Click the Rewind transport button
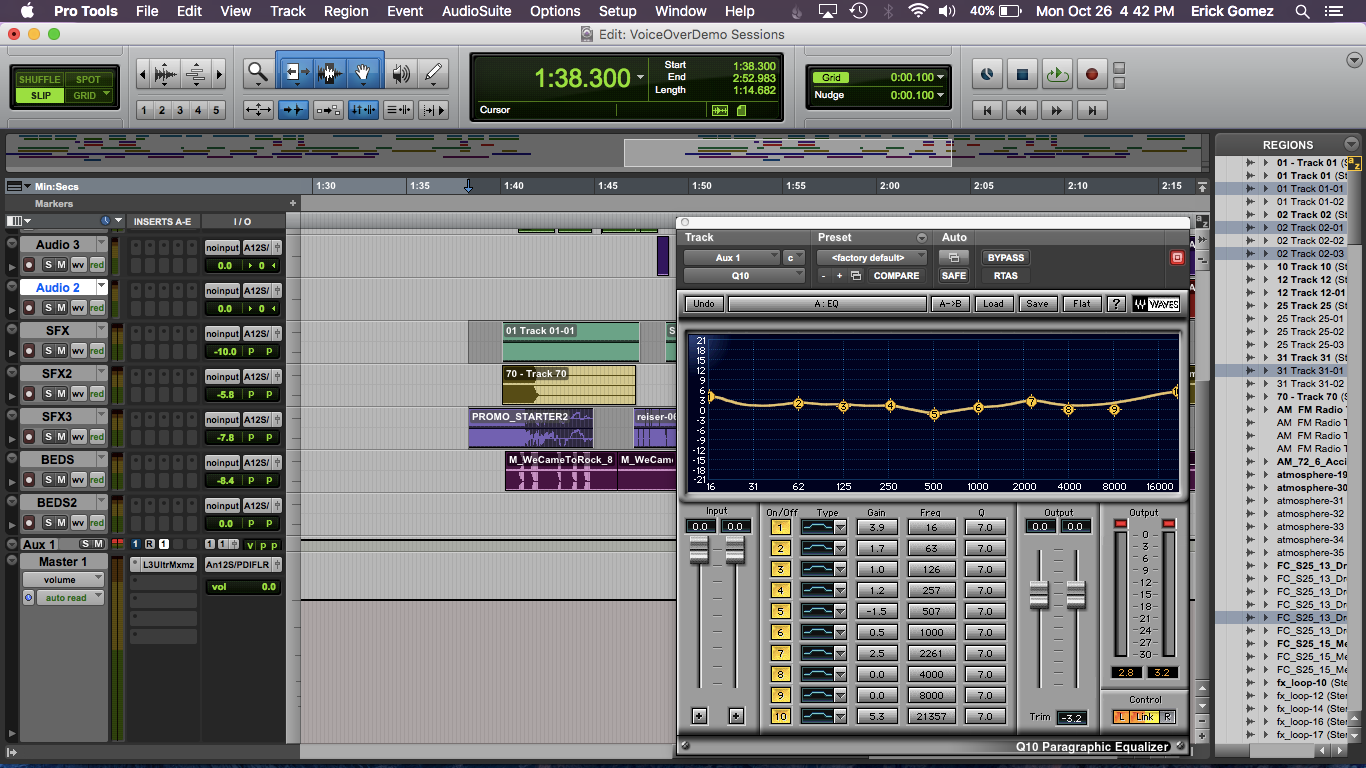Image resolution: width=1366 pixels, height=768 pixels. pos(1022,111)
